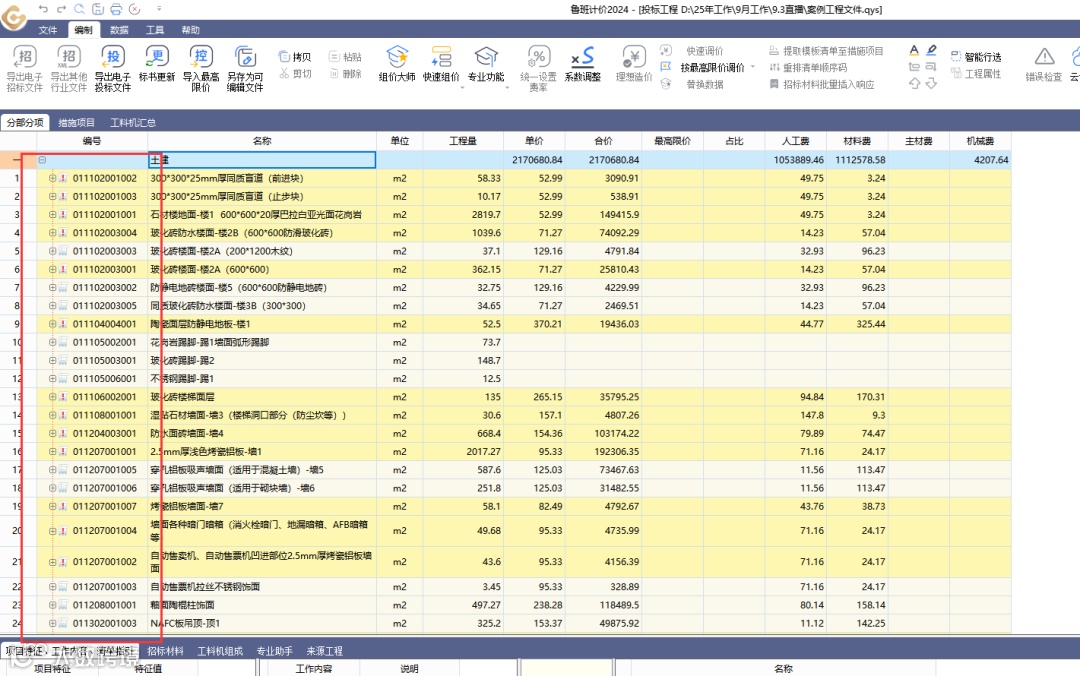
Task: Click the app logo button
Action: [14, 17]
